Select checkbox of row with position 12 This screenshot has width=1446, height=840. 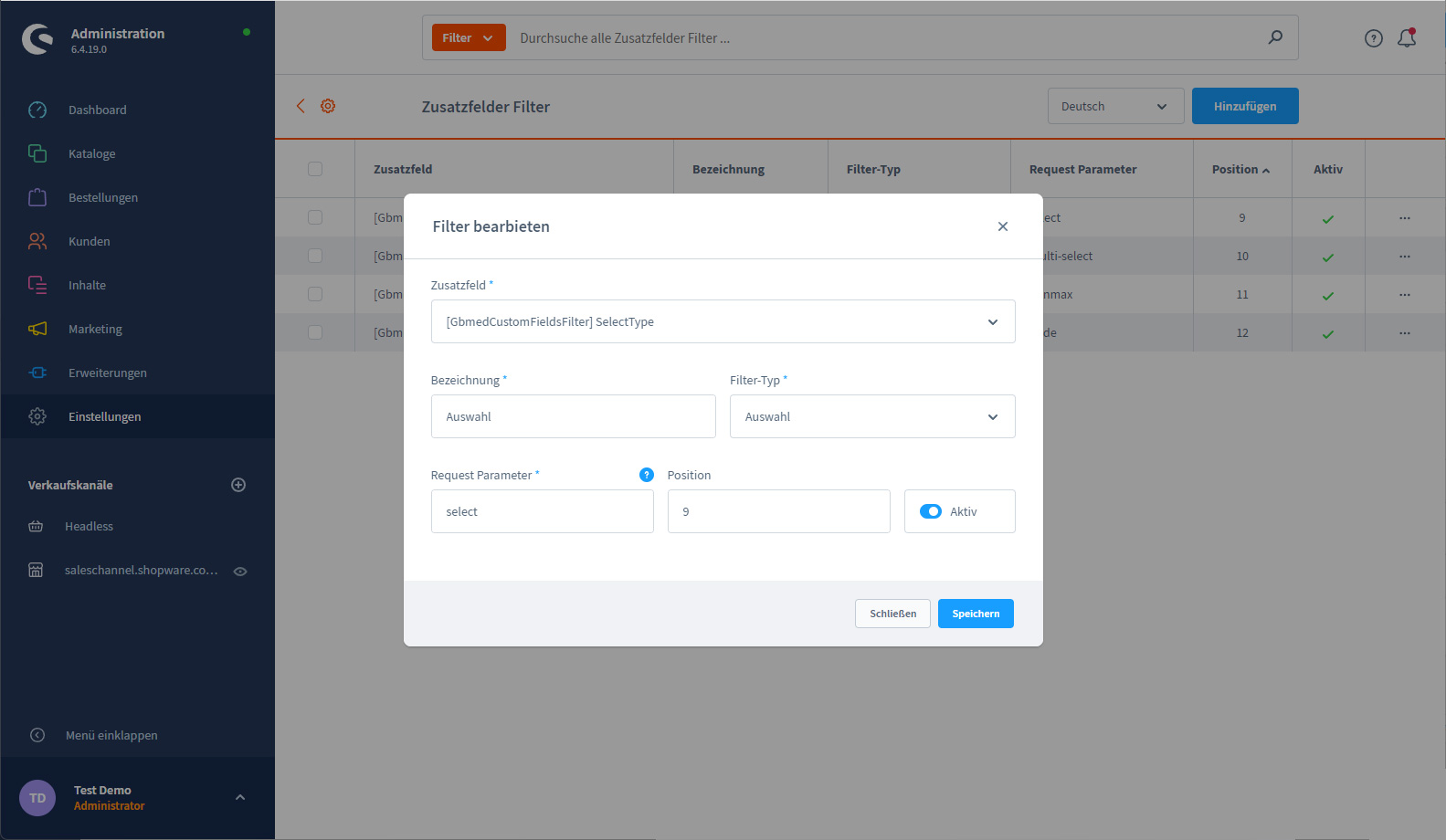coord(315,332)
